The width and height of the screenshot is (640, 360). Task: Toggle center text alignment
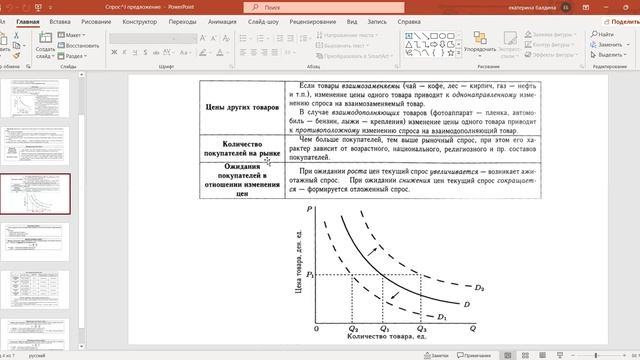pos(254,52)
